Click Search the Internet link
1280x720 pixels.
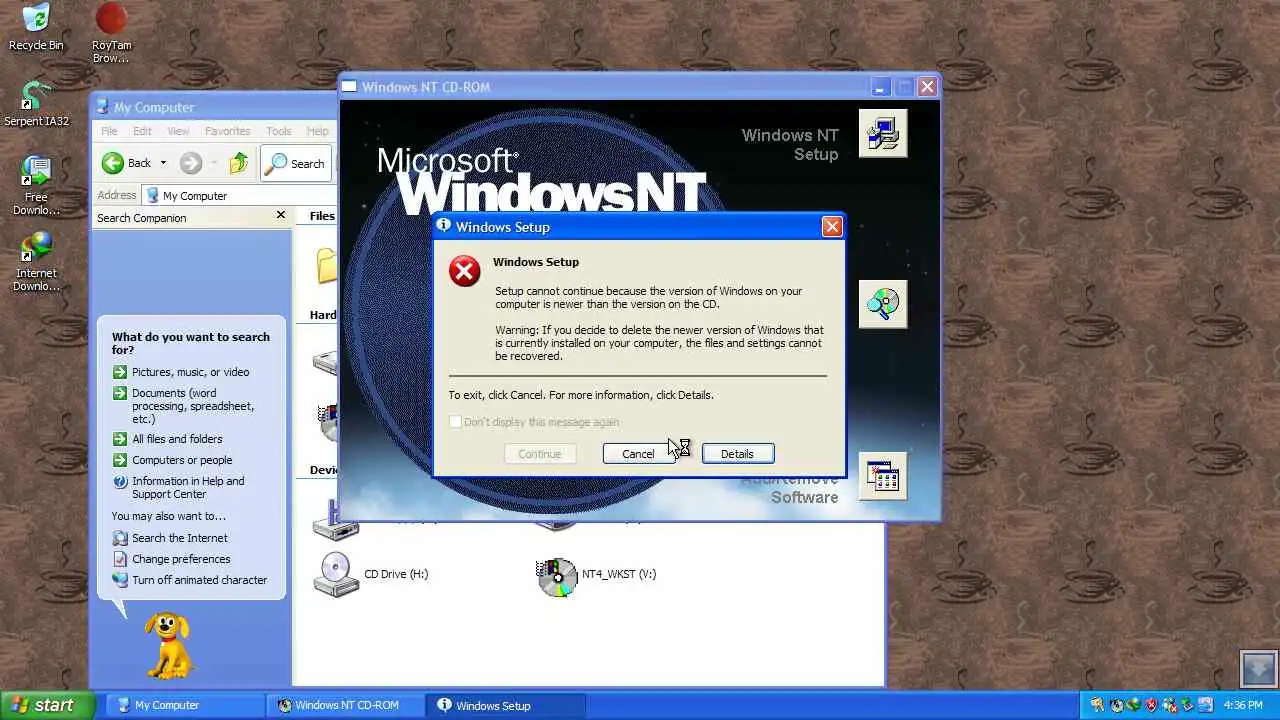click(x=180, y=538)
